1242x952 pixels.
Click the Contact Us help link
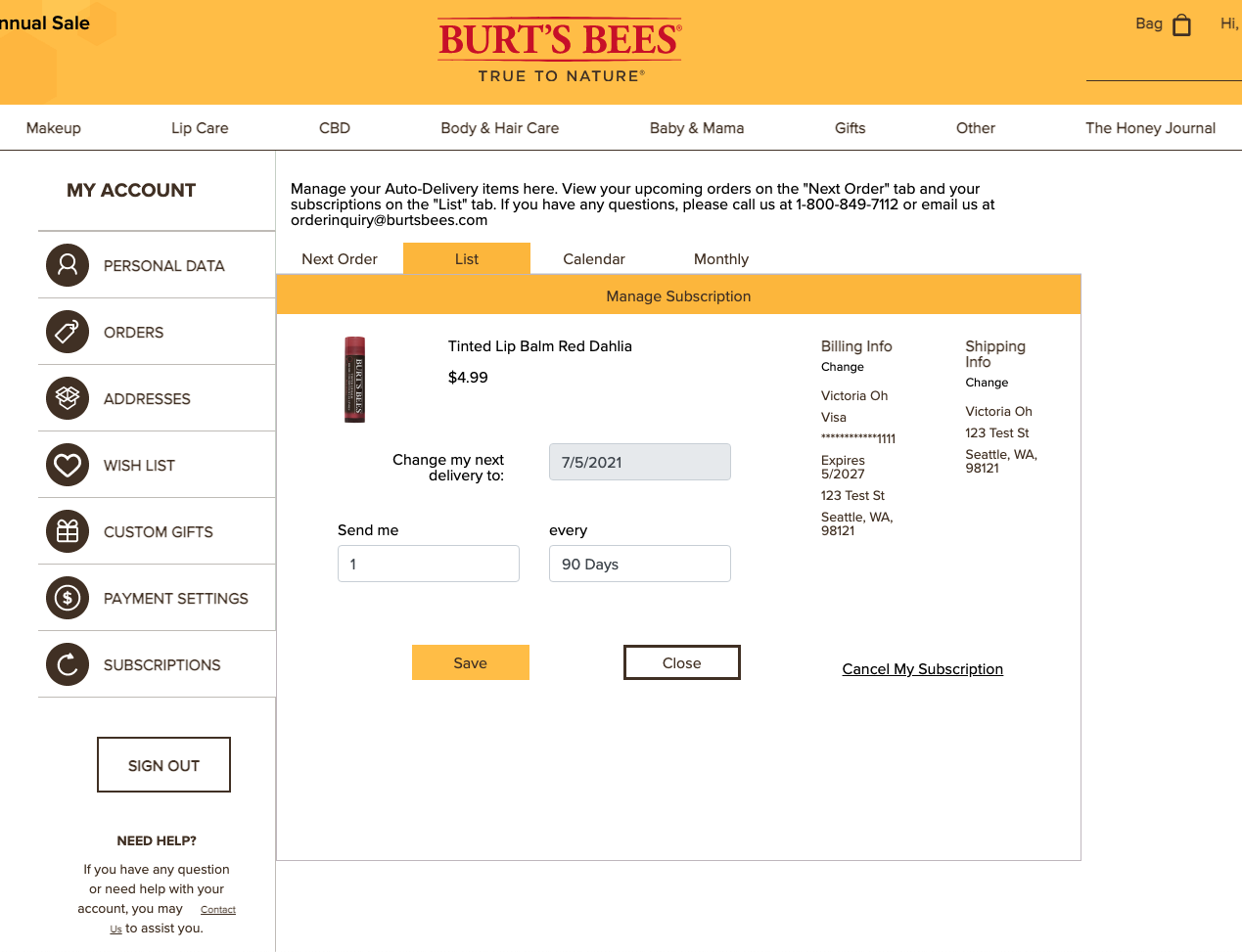[x=218, y=910]
